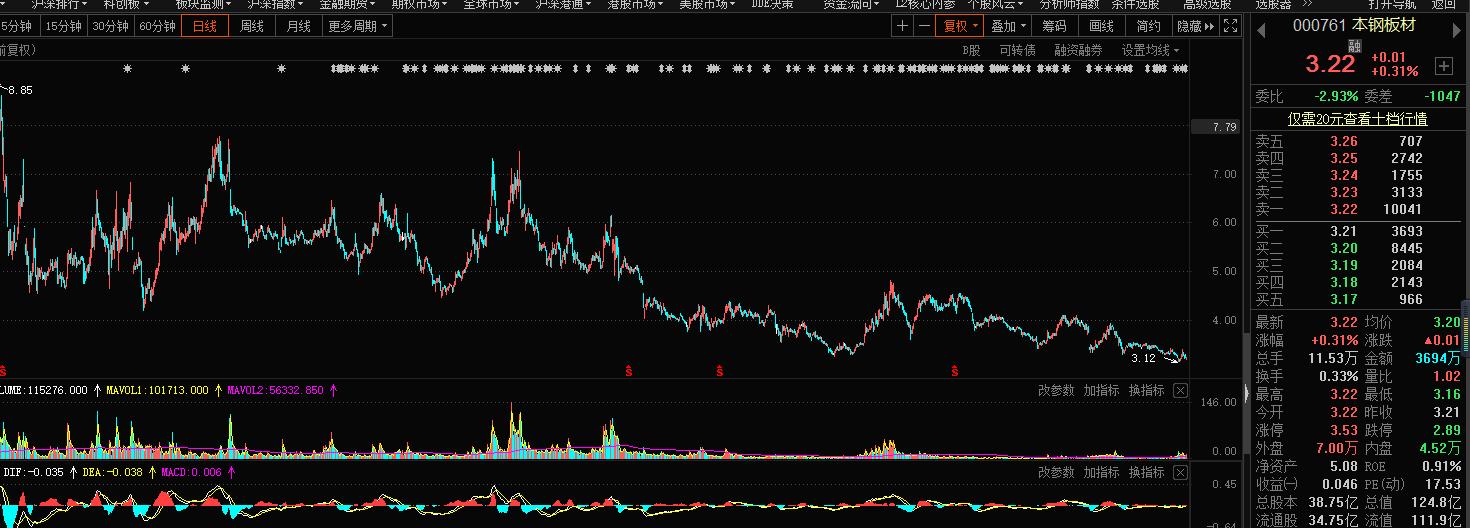Open the 科创板 menu
1470x528 pixels.
point(126,4)
